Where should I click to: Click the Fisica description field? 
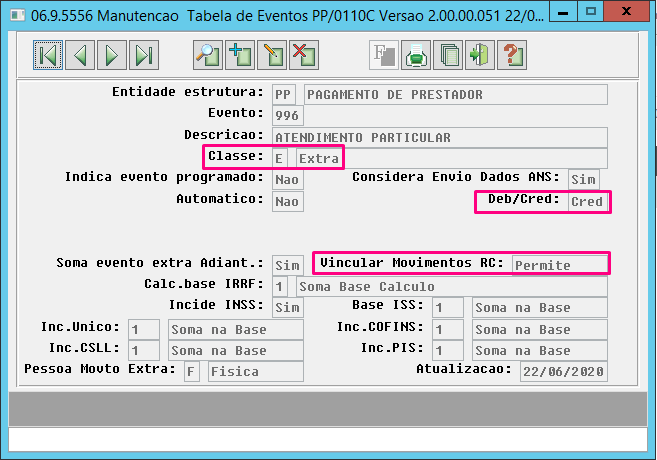click(256, 372)
